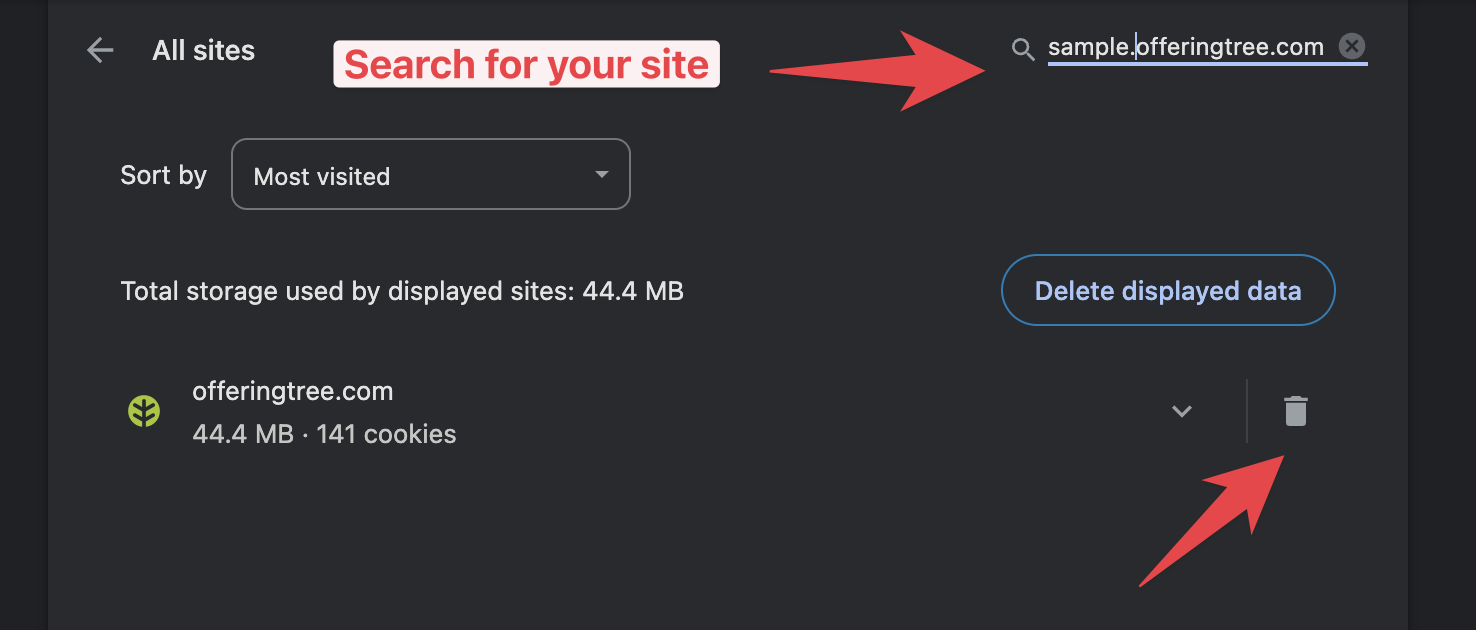Click the All sites heading

204,50
